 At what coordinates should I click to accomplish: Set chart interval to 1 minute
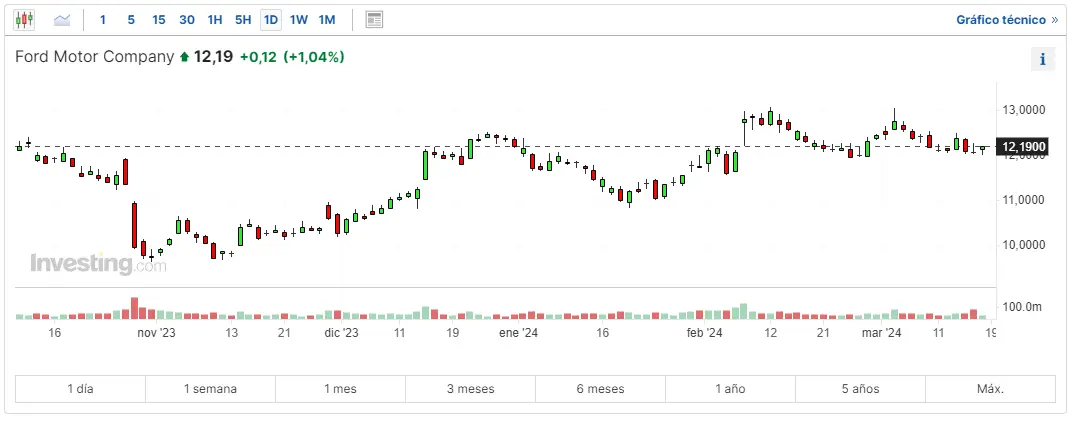[x=102, y=19]
